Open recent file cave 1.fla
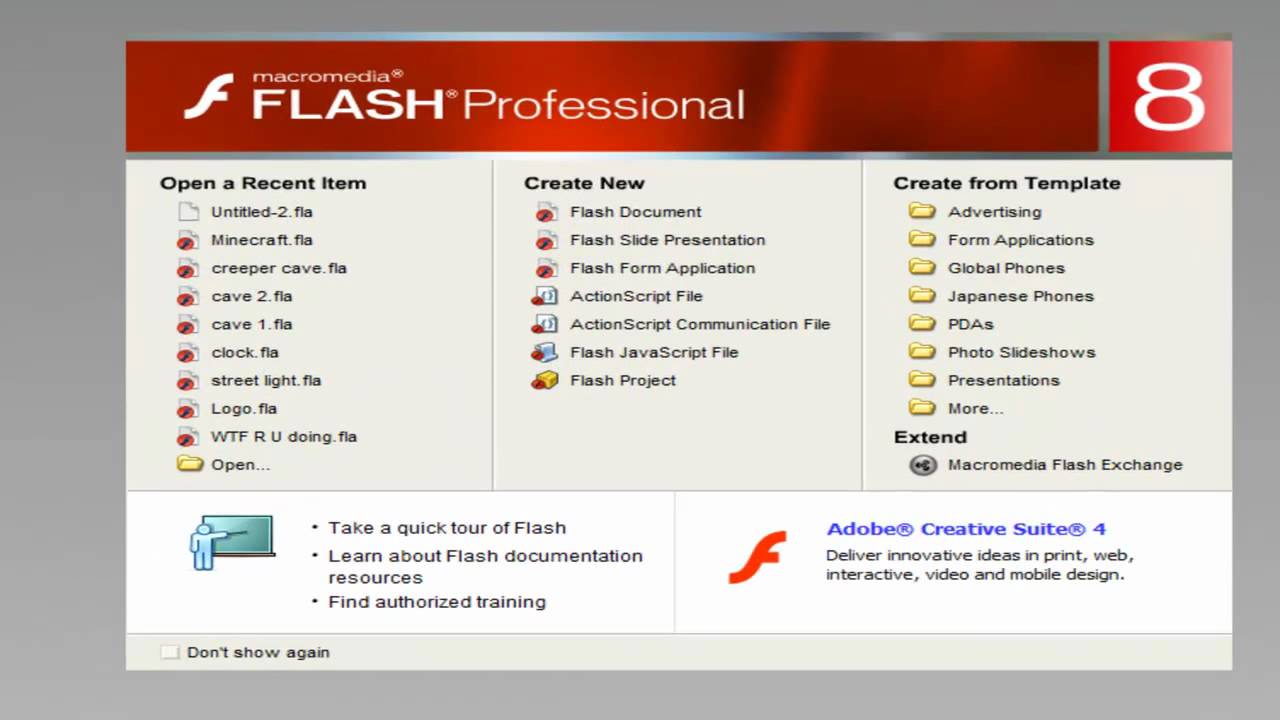 point(252,324)
